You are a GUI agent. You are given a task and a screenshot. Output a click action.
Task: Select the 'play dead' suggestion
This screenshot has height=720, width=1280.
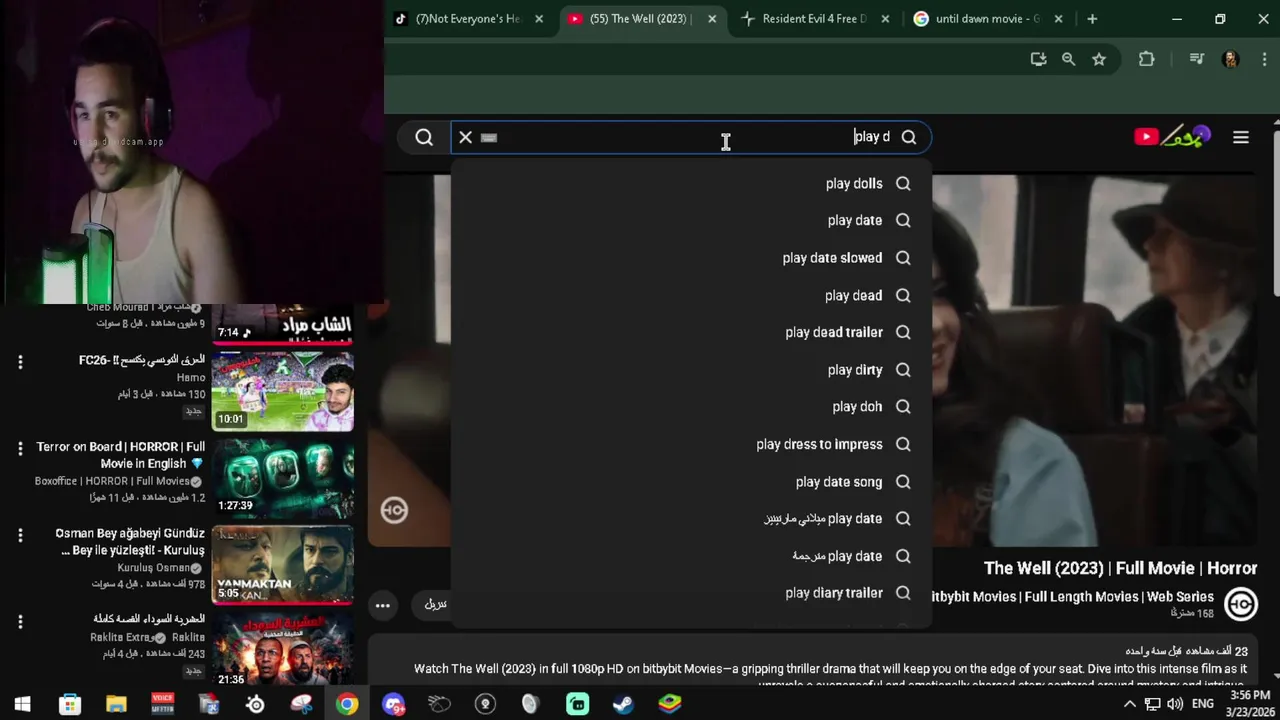pos(691,295)
